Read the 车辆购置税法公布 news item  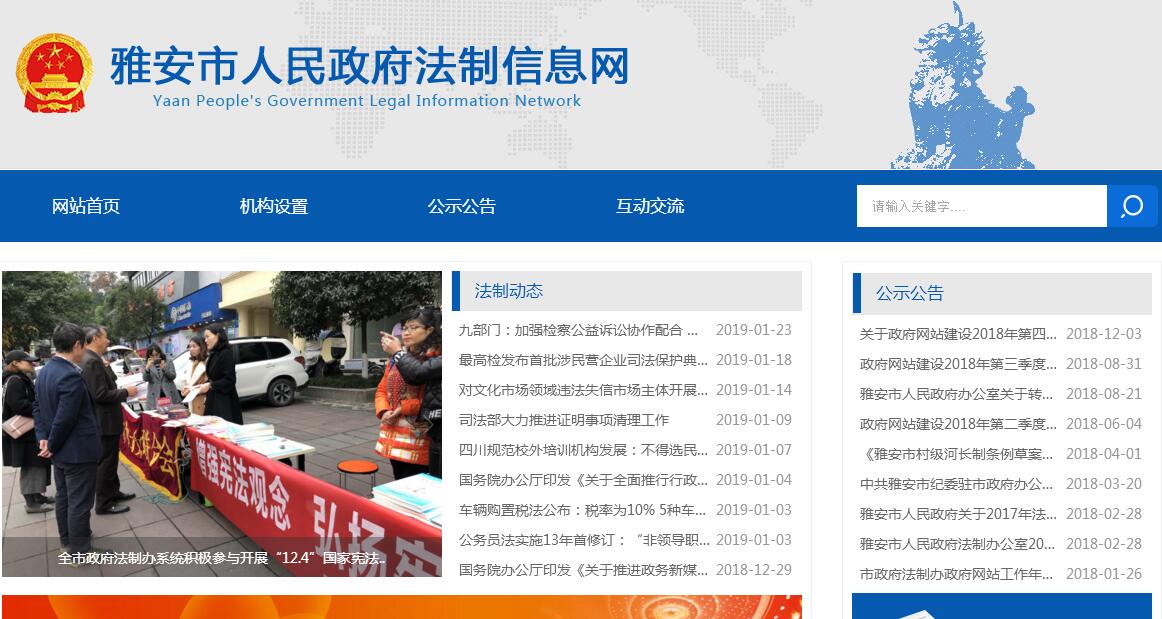click(x=583, y=510)
